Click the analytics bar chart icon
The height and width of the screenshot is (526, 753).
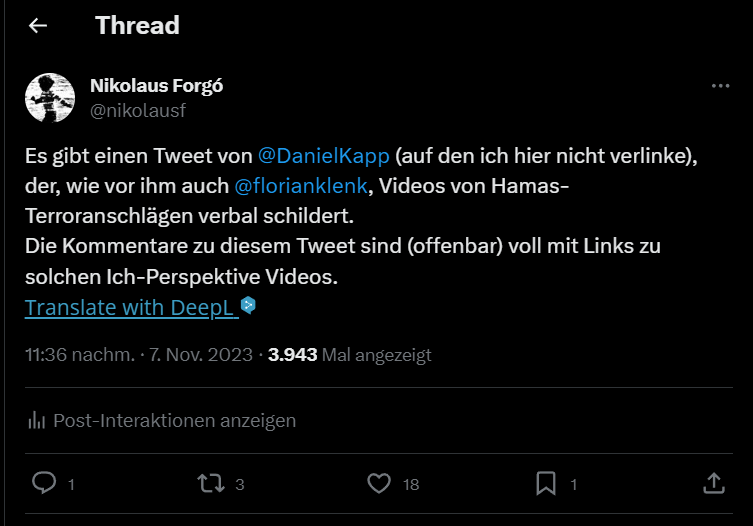coord(37,420)
